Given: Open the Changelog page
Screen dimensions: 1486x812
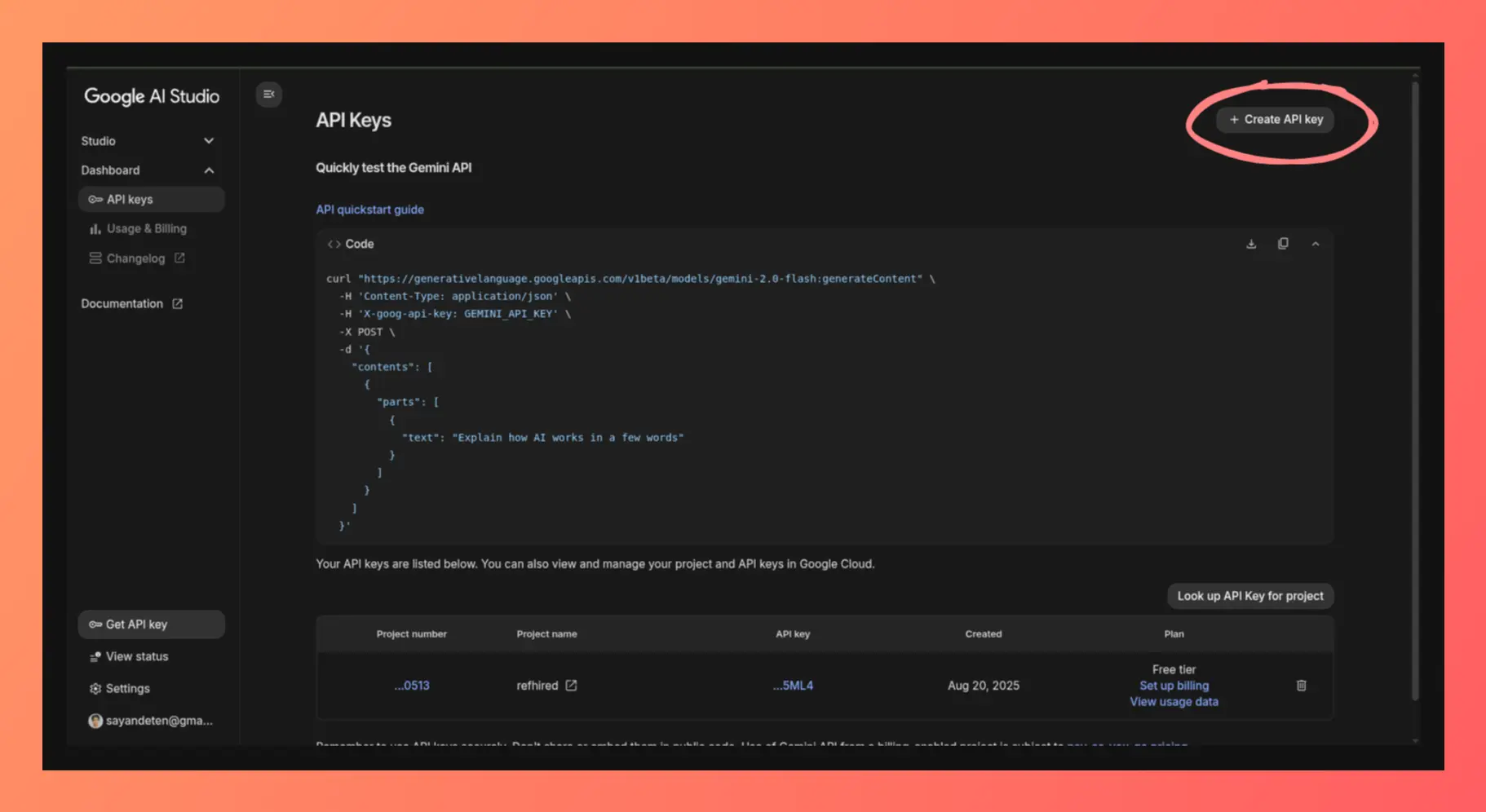Looking at the screenshot, I should point(136,258).
